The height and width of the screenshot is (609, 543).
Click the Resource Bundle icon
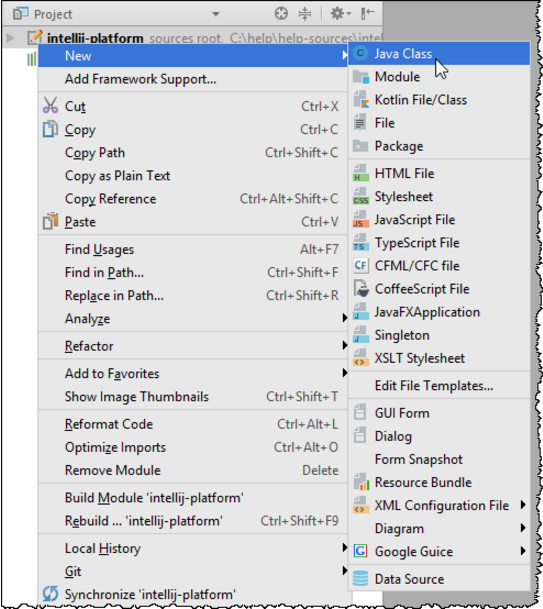tap(361, 482)
